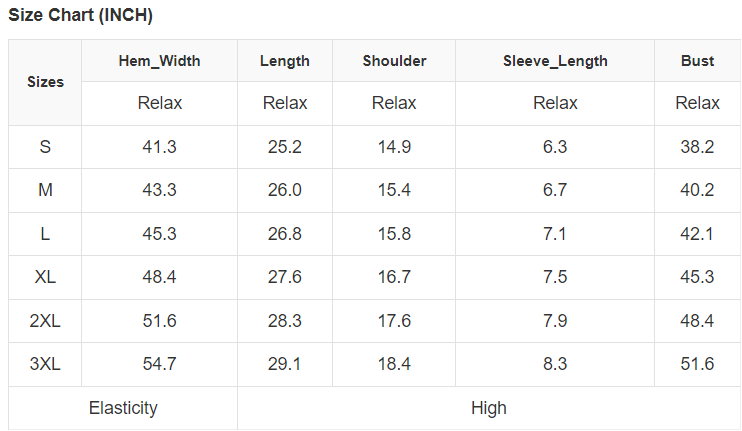
Task: Select the Shoulder column header
Action: 394,61
